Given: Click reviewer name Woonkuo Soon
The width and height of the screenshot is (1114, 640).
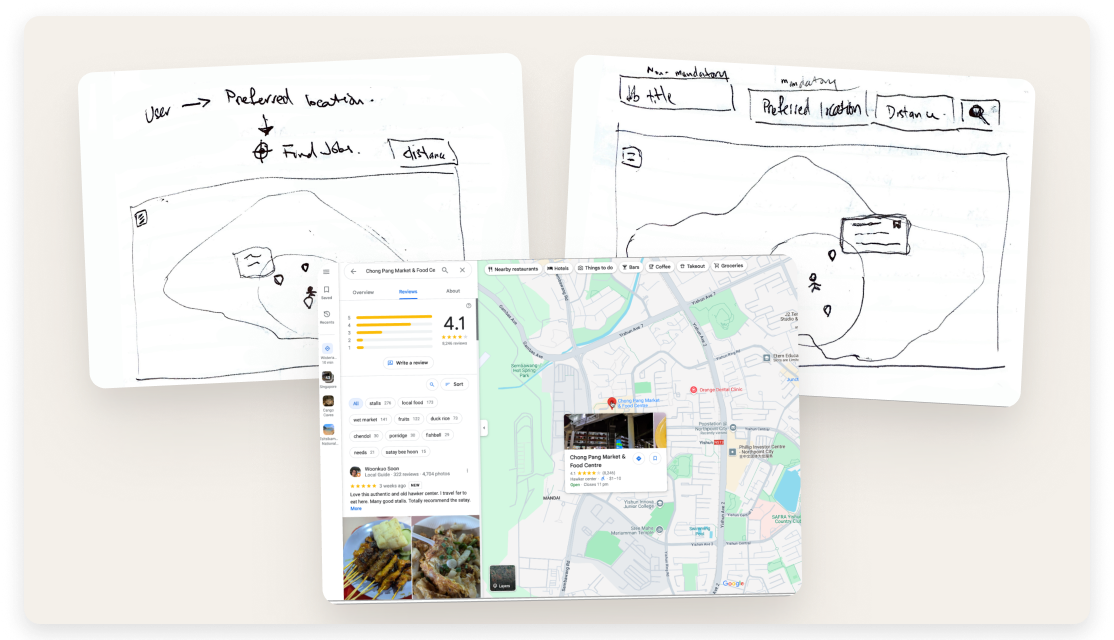Looking at the screenshot, I should (x=382, y=469).
